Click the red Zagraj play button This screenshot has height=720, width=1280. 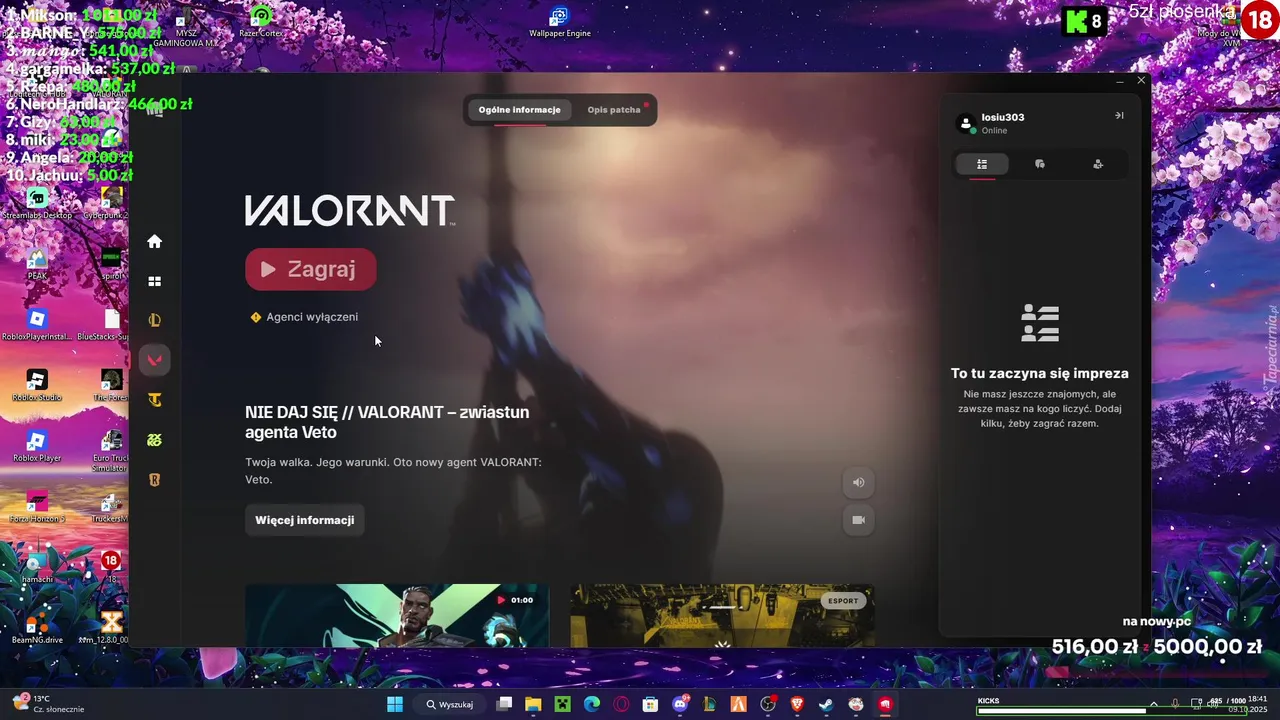(x=311, y=269)
